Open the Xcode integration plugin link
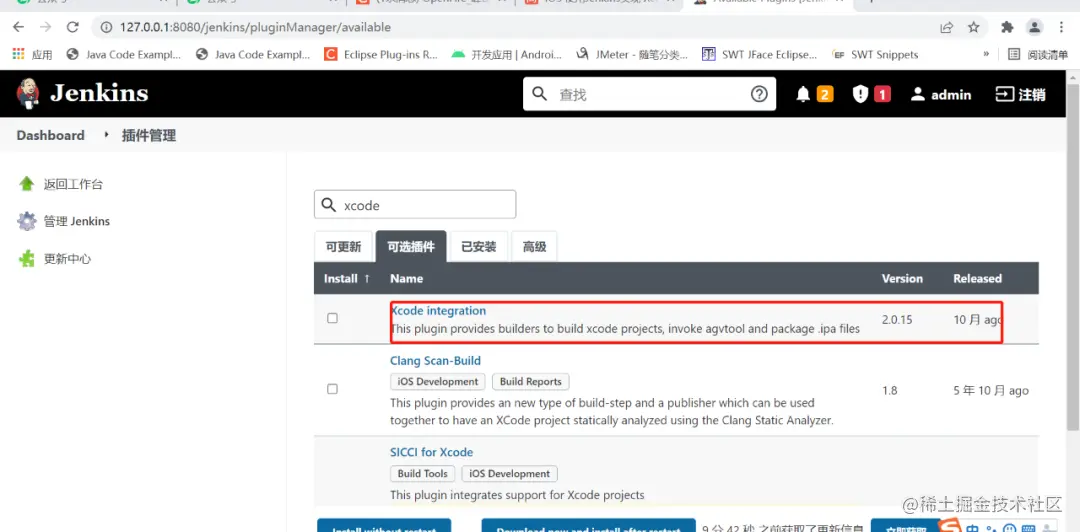 click(438, 311)
